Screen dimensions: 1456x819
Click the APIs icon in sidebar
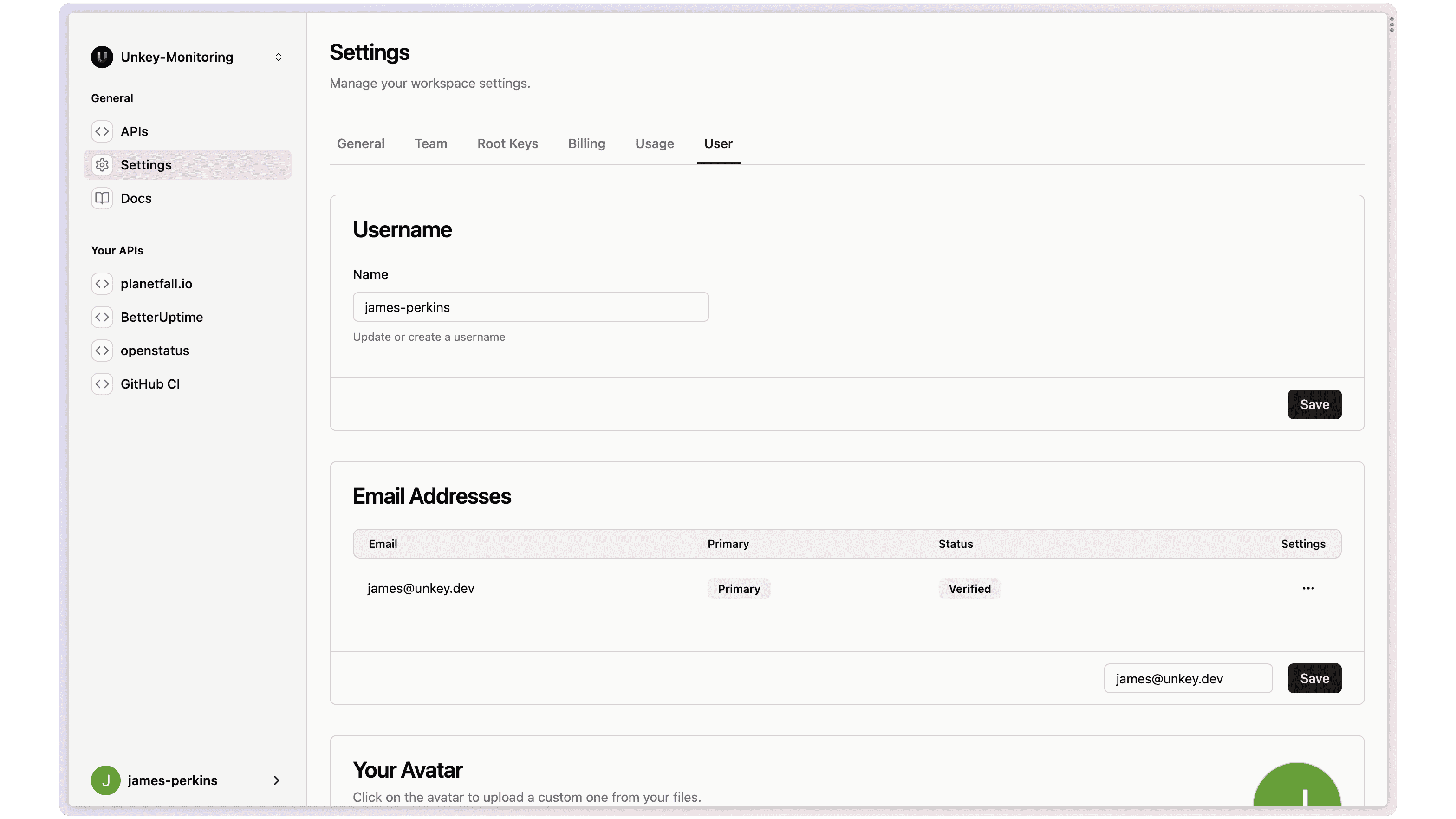pyautogui.click(x=102, y=131)
